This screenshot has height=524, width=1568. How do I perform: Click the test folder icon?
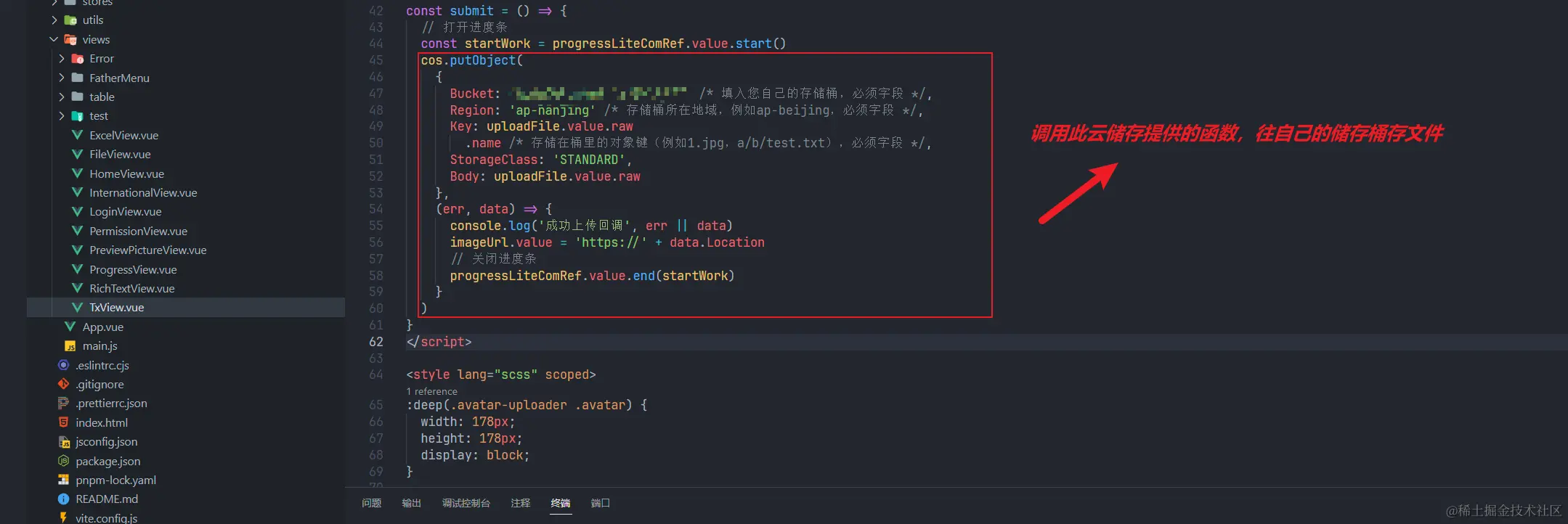coord(78,116)
